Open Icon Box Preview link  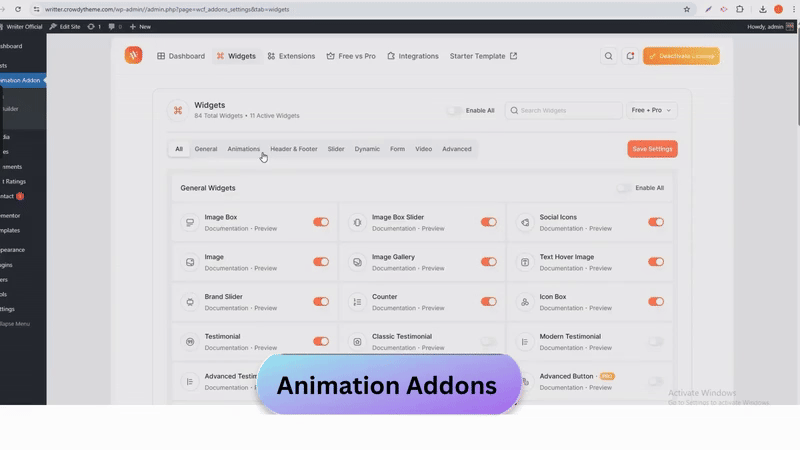tap(601, 308)
